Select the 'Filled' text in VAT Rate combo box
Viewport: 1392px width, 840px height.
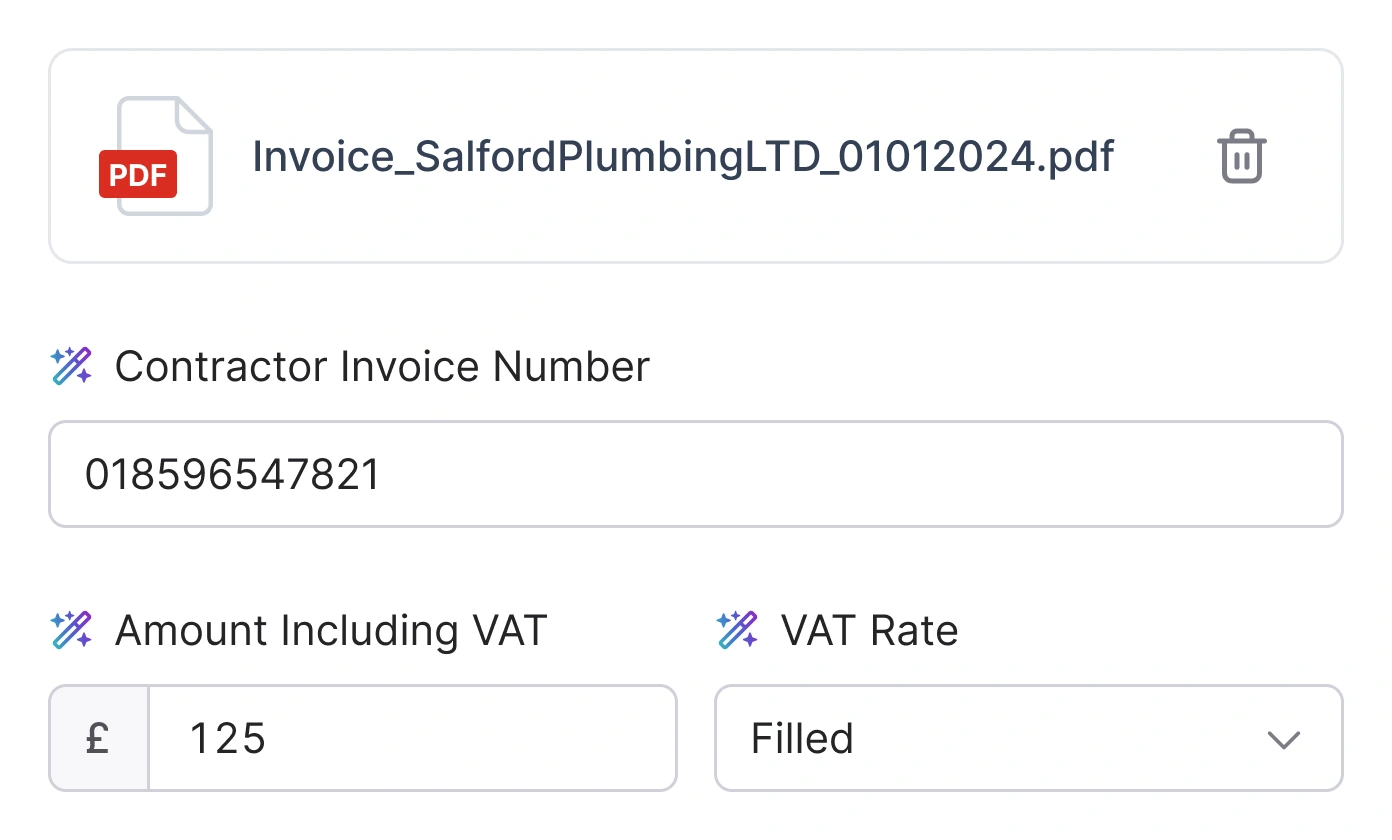coord(802,739)
